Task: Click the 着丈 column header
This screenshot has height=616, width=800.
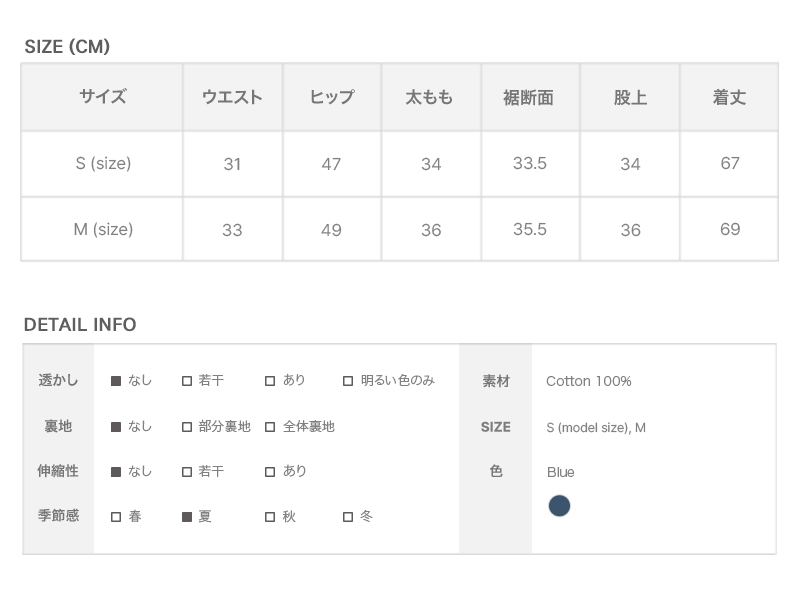Action: coord(729,97)
